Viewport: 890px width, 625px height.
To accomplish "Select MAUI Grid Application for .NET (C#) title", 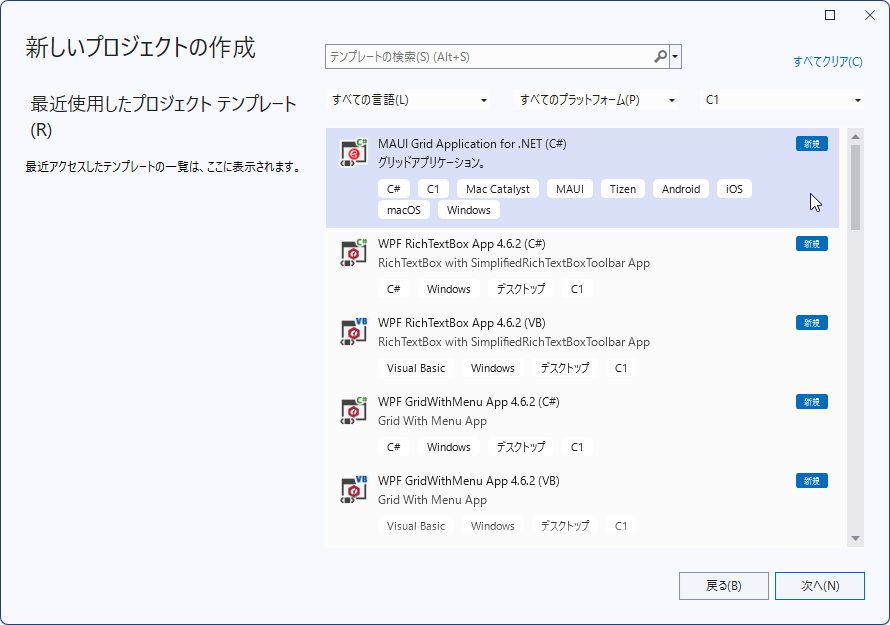I will click(472, 144).
